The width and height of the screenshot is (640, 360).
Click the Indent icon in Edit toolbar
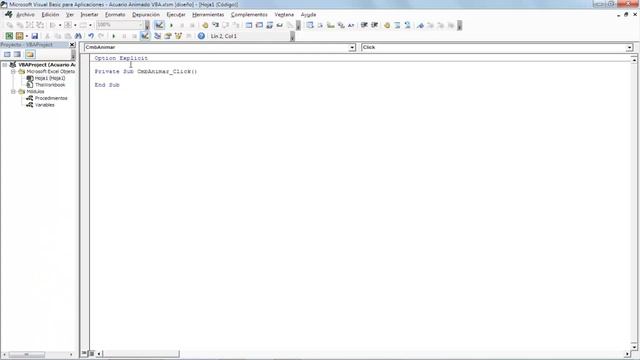pyautogui.click(x=364, y=25)
